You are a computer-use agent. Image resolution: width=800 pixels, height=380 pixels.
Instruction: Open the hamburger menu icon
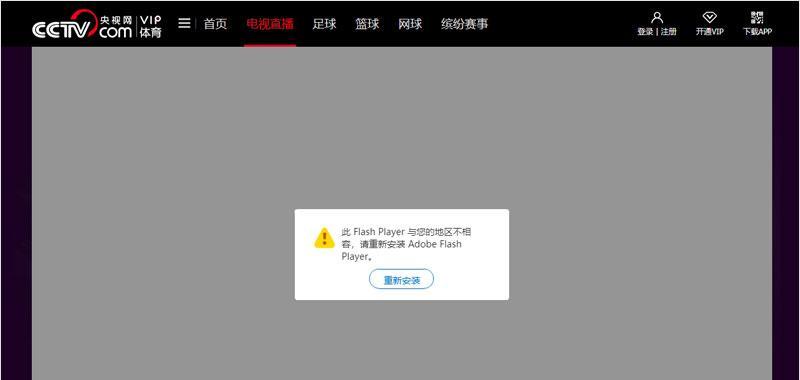(184, 23)
